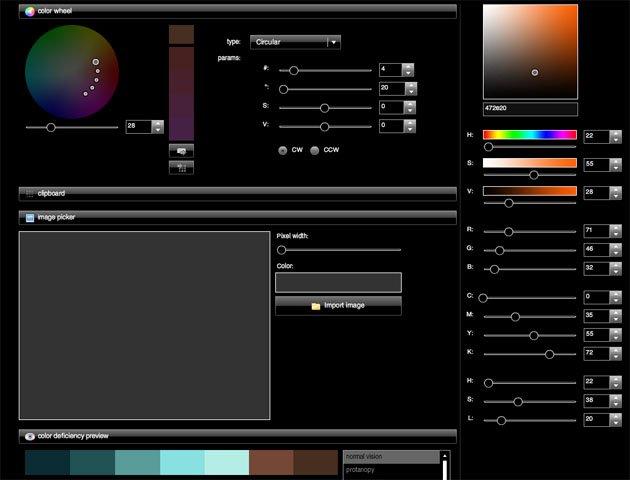The width and height of the screenshot is (630, 480).
Task: Click the lower icon button below the gradient strip
Action: click(x=181, y=167)
